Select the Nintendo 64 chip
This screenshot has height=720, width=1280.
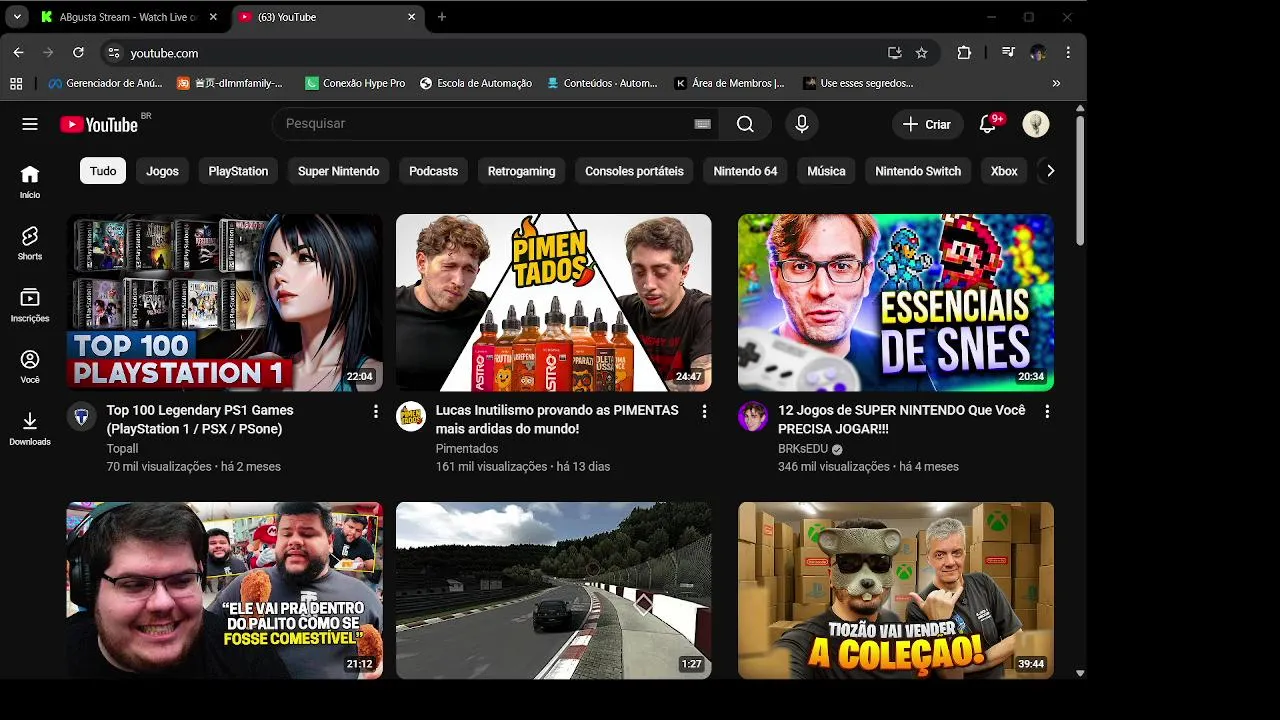[745, 171]
